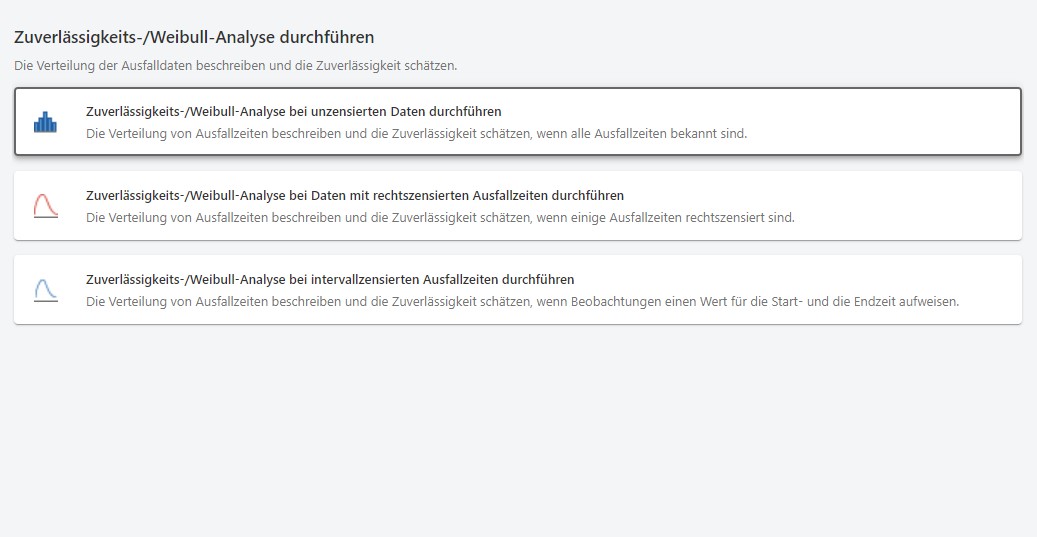
Task: Click the blue histogram icon for uncensored data
Action: click(45, 122)
